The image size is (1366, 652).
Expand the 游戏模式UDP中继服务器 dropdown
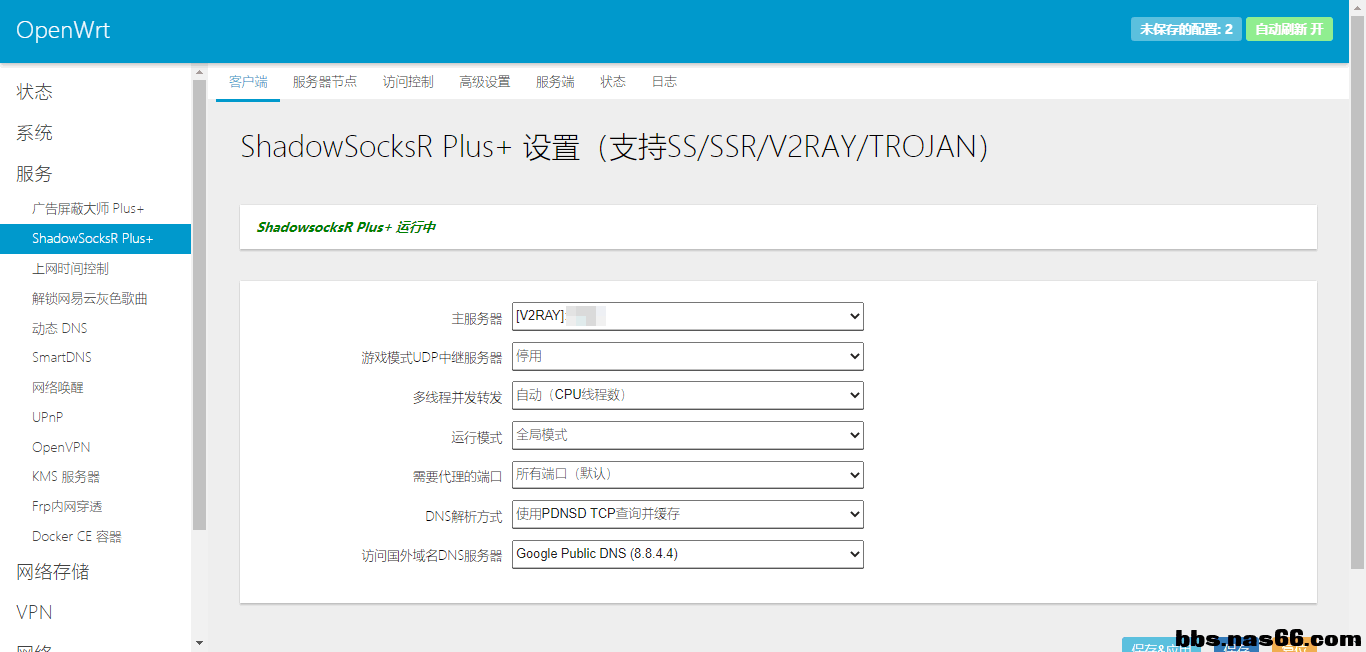[687, 356]
